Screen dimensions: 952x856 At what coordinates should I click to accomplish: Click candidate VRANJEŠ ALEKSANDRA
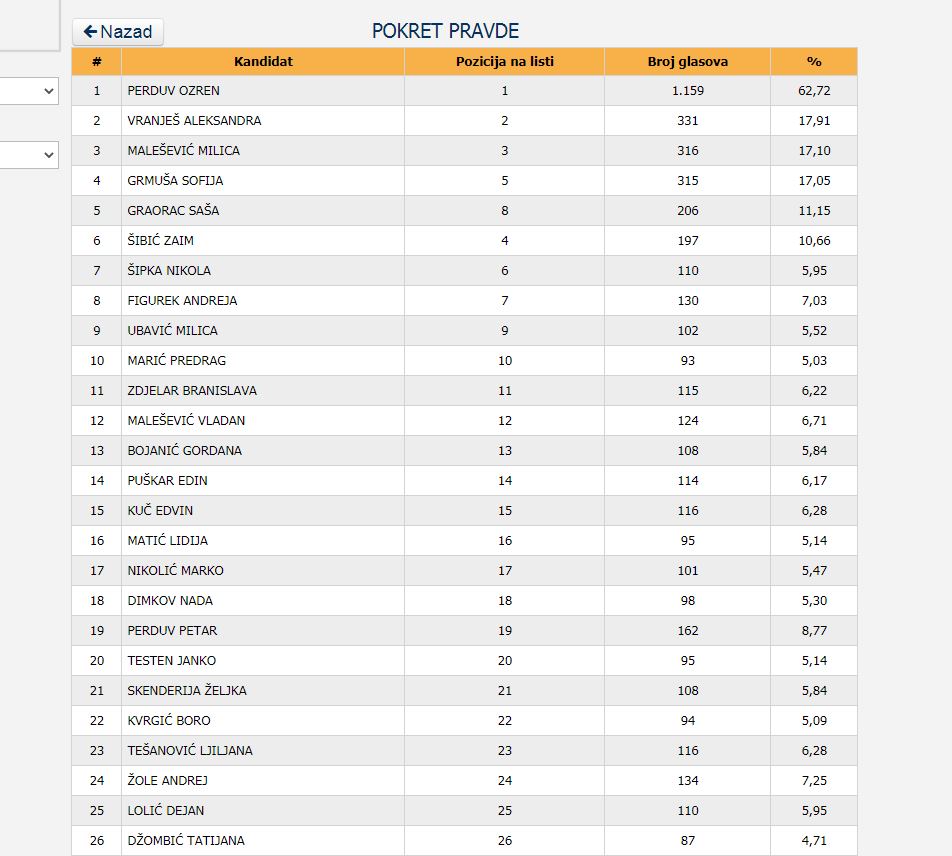click(x=194, y=121)
